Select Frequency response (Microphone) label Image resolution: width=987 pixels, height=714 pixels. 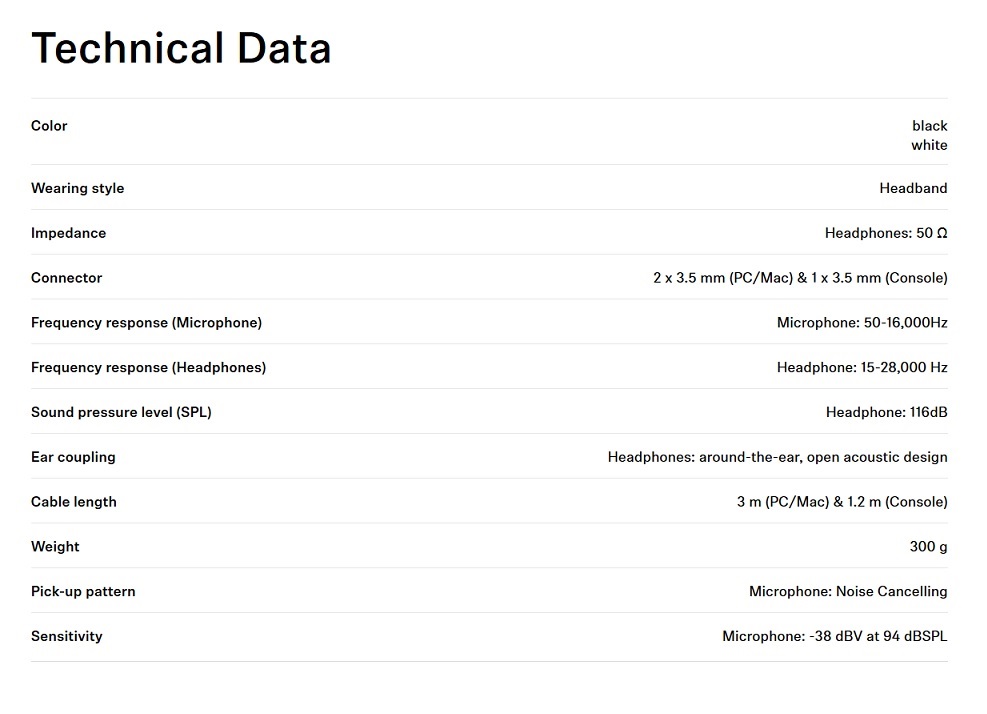tap(146, 322)
